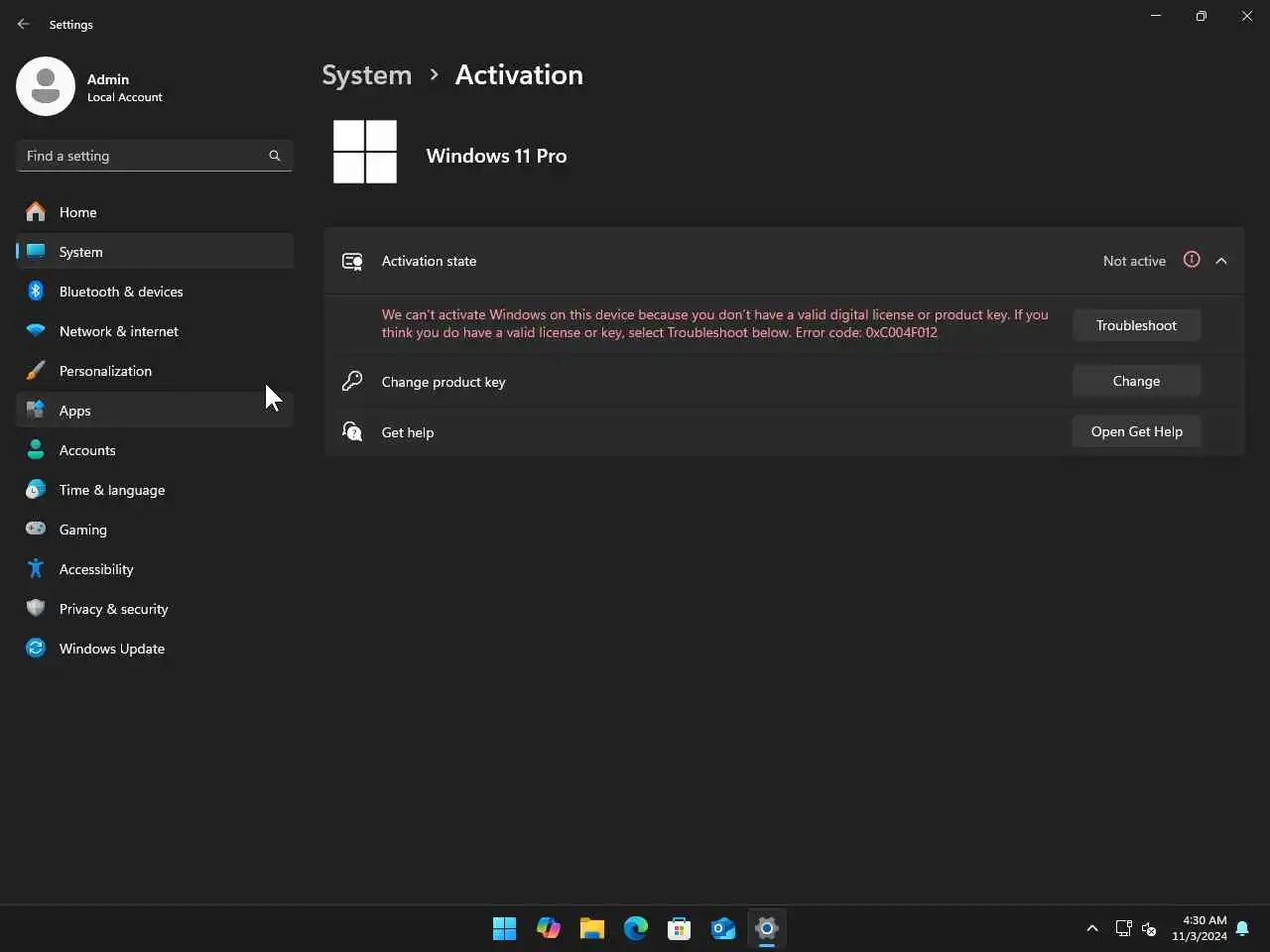This screenshot has height=952, width=1270.
Task: Click the muted volume tray icon
Action: click(x=1149, y=928)
